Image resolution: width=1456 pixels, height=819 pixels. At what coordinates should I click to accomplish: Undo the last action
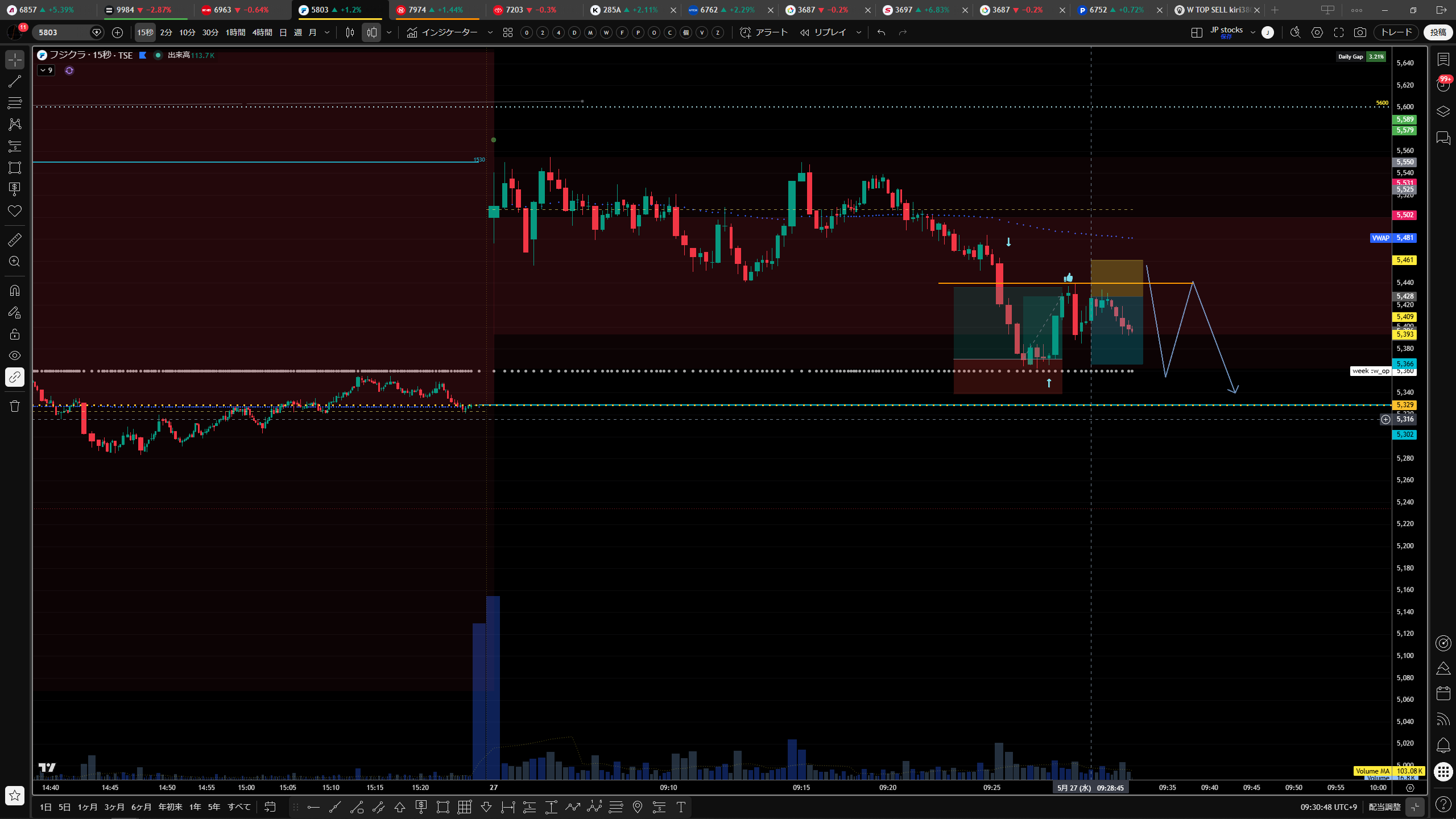pos(882,32)
